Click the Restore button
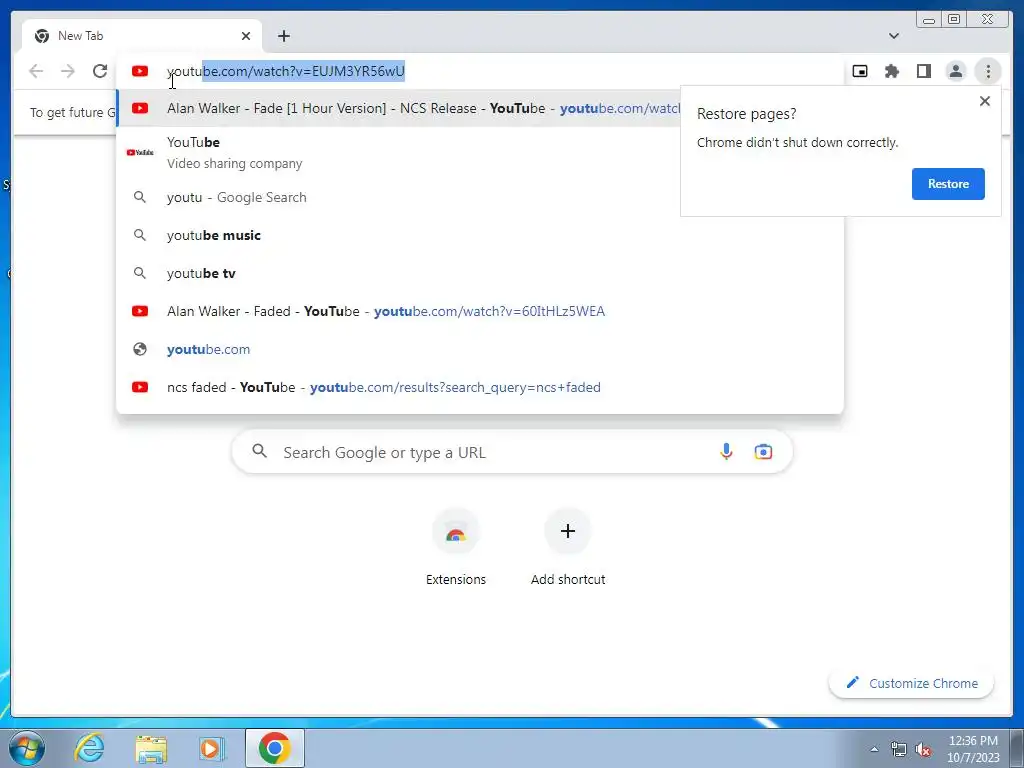1024x768 pixels. [948, 184]
